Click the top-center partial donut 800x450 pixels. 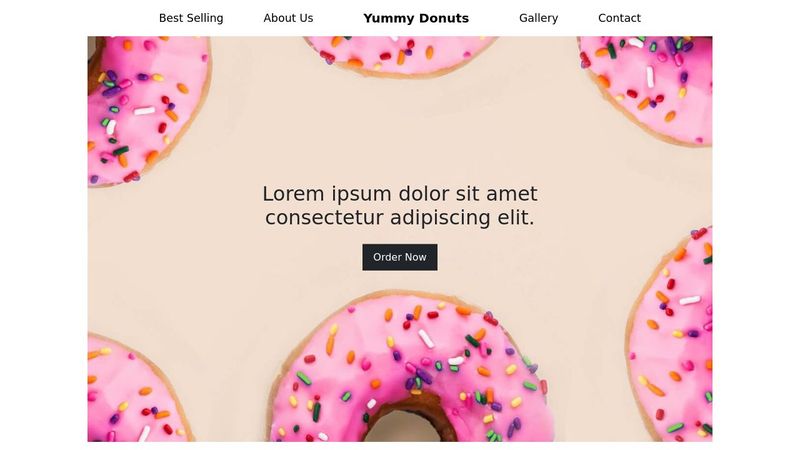tap(401, 55)
